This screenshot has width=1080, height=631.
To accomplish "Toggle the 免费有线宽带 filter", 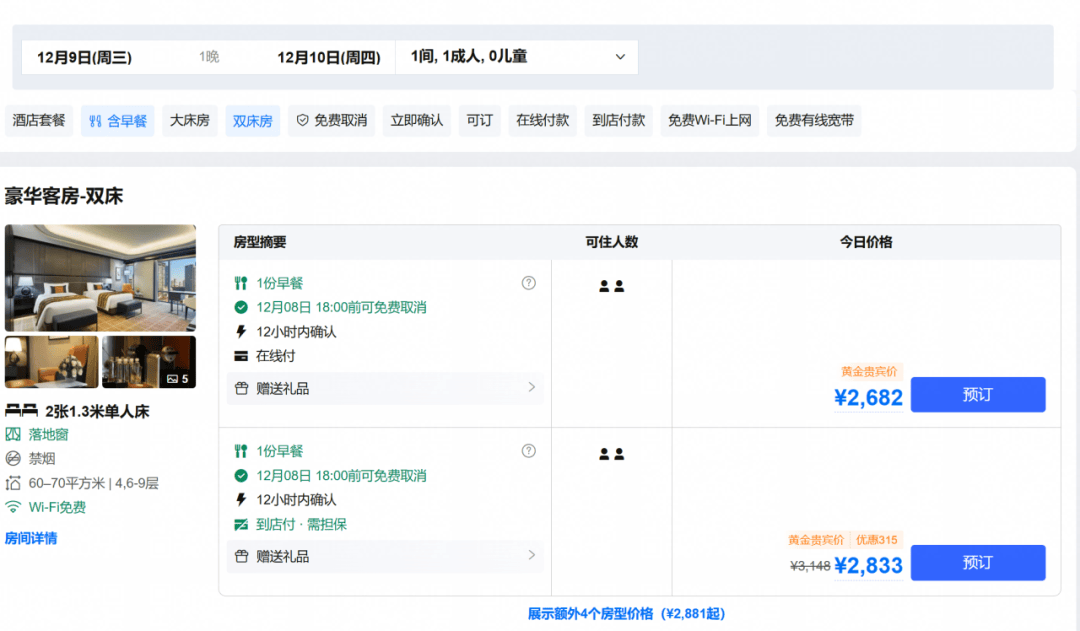I will point(814,121).
